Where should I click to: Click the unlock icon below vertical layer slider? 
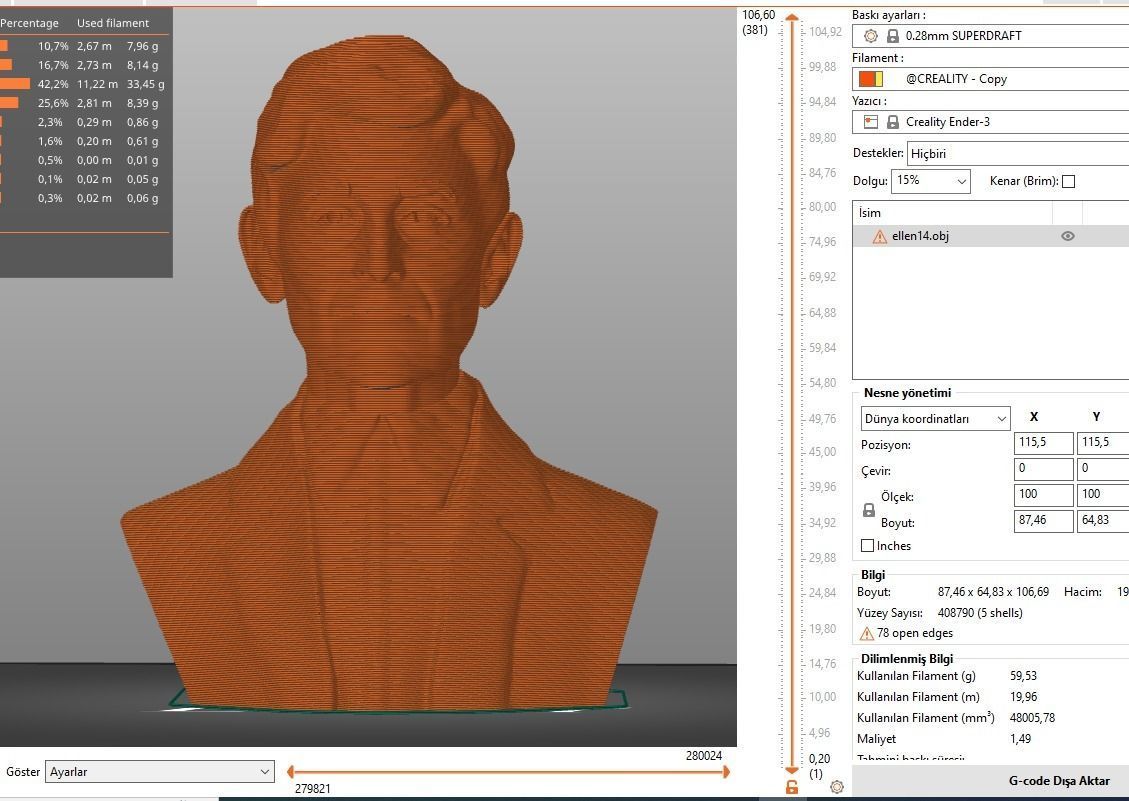click(x=792, y=787)
